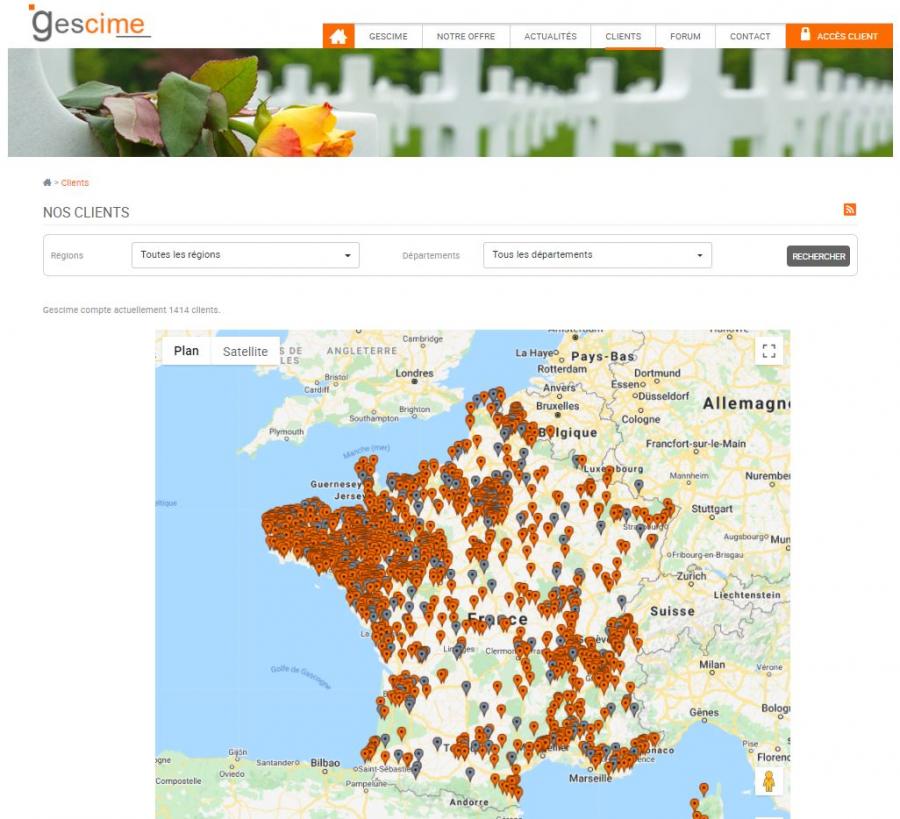
Task: Click the Gescime logo
Action: point(90,23)
